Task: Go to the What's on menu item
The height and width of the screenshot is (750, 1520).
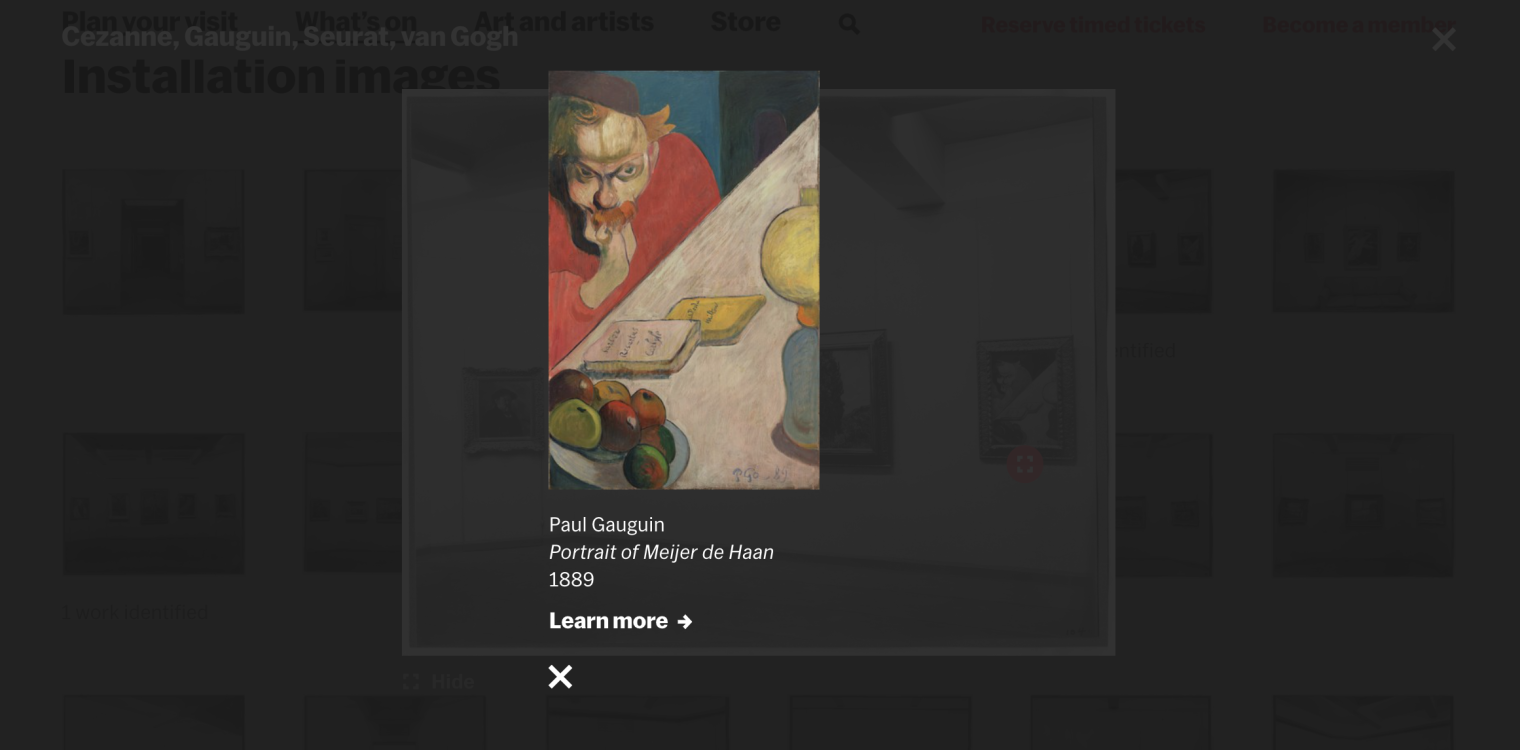Action: tap(356, 20)
